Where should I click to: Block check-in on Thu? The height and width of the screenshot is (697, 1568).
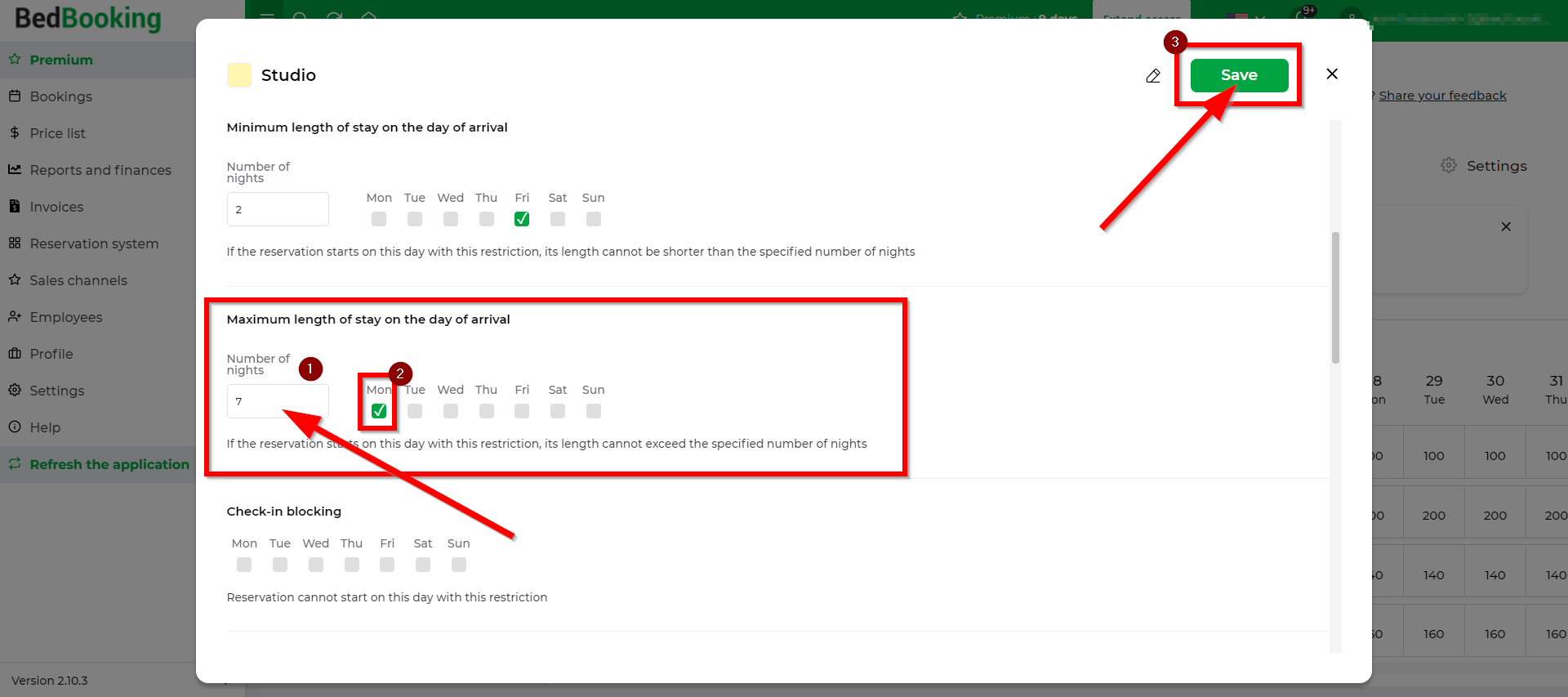pyautogui.click(x=352, y=565)
